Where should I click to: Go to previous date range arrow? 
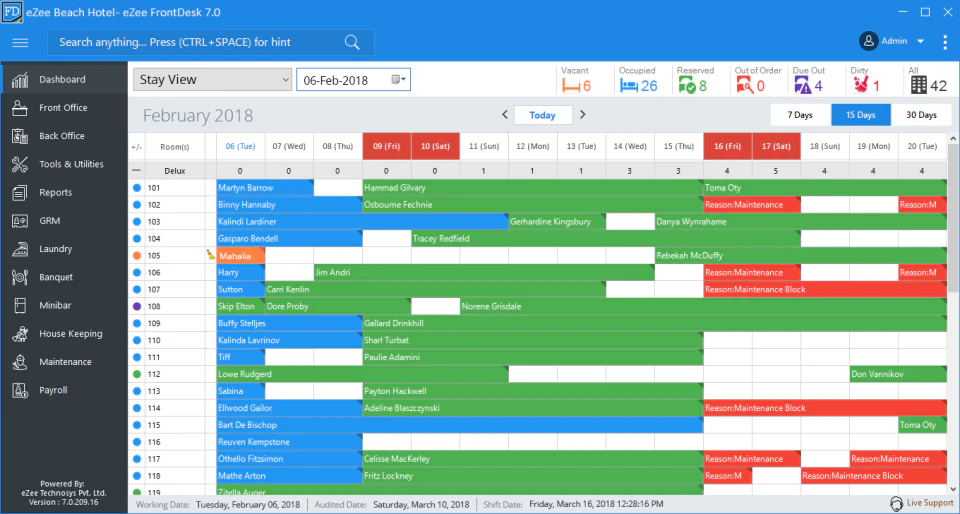coord(504,114)
